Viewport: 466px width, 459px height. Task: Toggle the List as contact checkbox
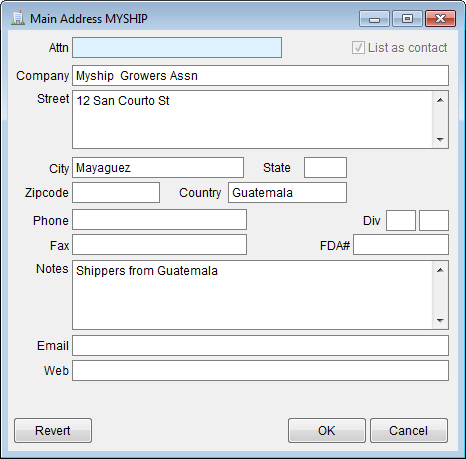pos(358,48)
